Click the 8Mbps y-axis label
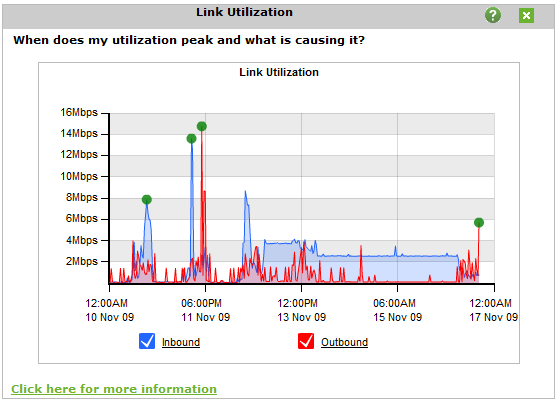Screen dimensions: 559x401 click(82, 197)
